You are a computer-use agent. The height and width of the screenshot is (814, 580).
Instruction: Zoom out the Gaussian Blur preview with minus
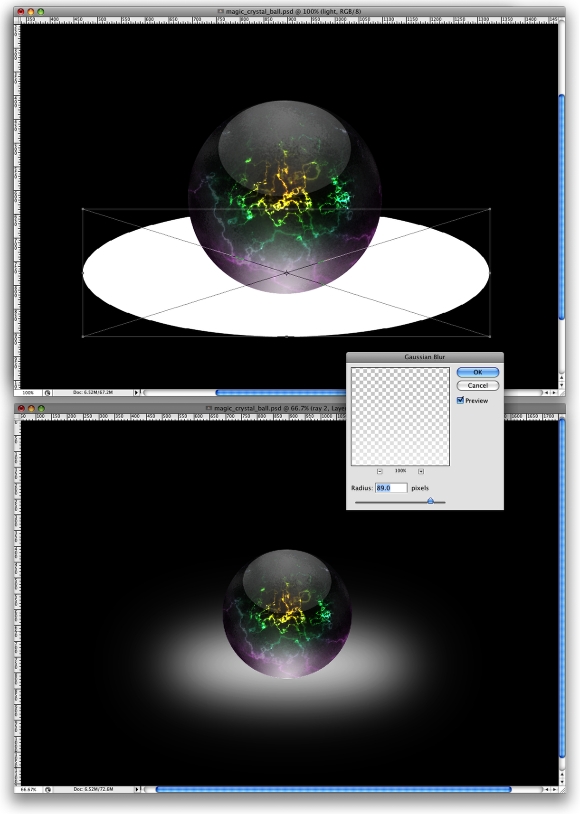point(380,471)
